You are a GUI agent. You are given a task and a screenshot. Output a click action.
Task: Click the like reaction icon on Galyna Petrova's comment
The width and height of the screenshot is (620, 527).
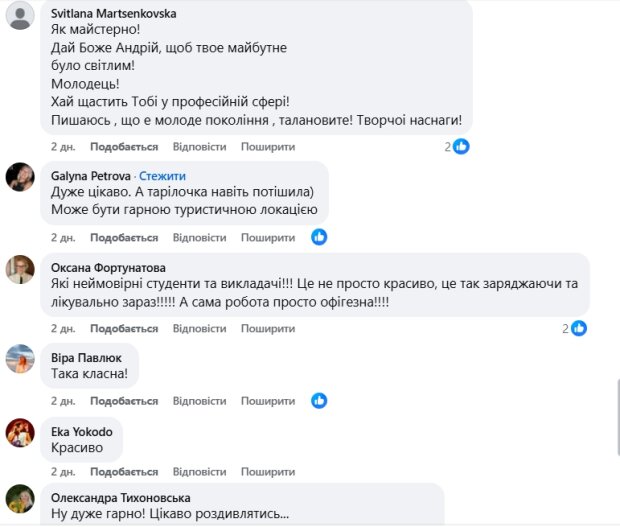(x=319, y=237)
